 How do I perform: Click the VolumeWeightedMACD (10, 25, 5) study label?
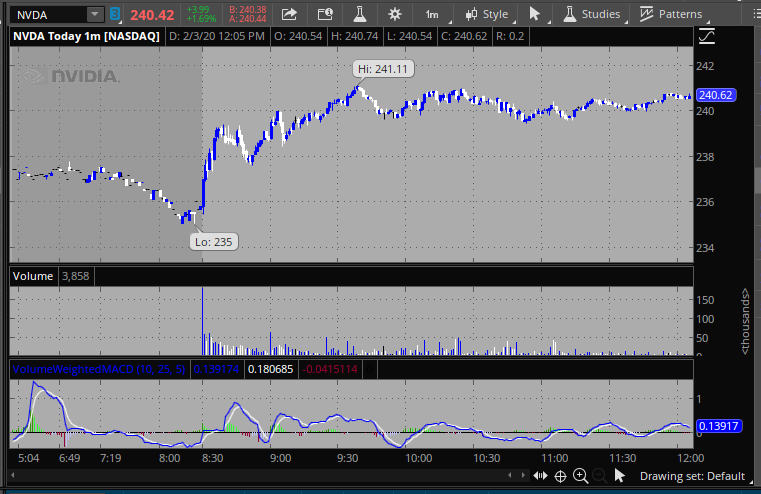[x=99, y=369]
